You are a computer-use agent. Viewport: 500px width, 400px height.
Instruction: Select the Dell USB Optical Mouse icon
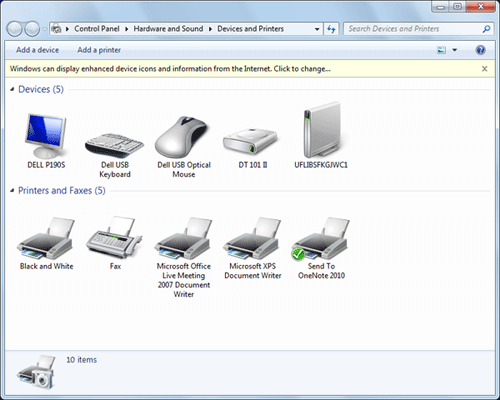click(182, 137)
